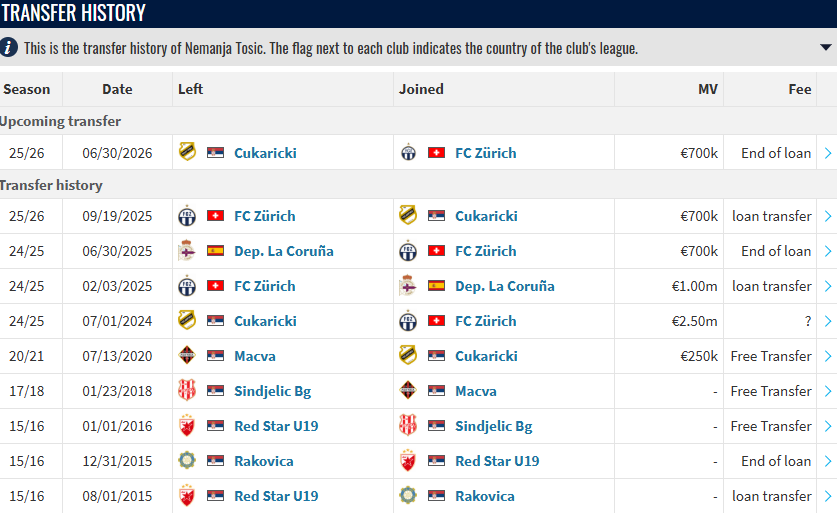Click the €2.50m market value cell
Image resolution: width=837 pixels, height=513 pixels.
click(695, 321)
